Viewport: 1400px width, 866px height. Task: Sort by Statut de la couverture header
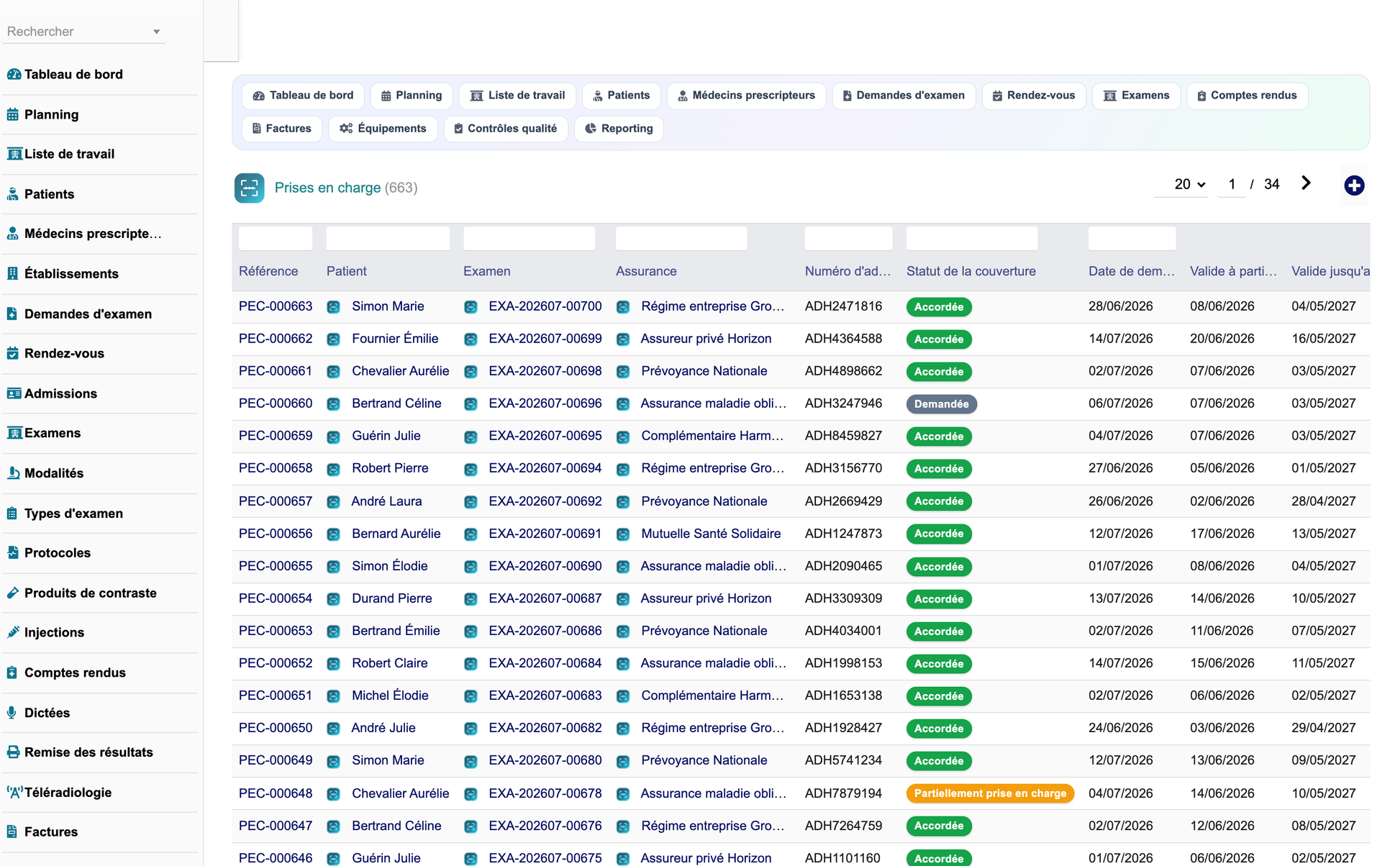click(x=971, y=271)
